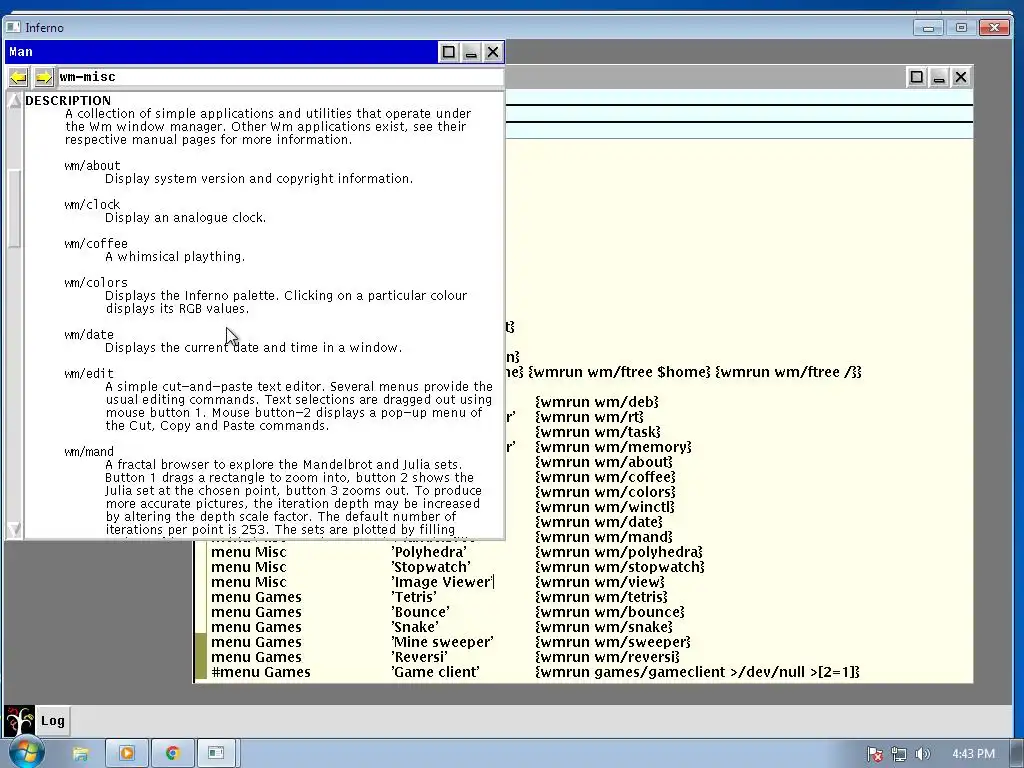1024x768 pixels.
Task: Open Chrome from the taskbar
Action: (x=172, y=754)
